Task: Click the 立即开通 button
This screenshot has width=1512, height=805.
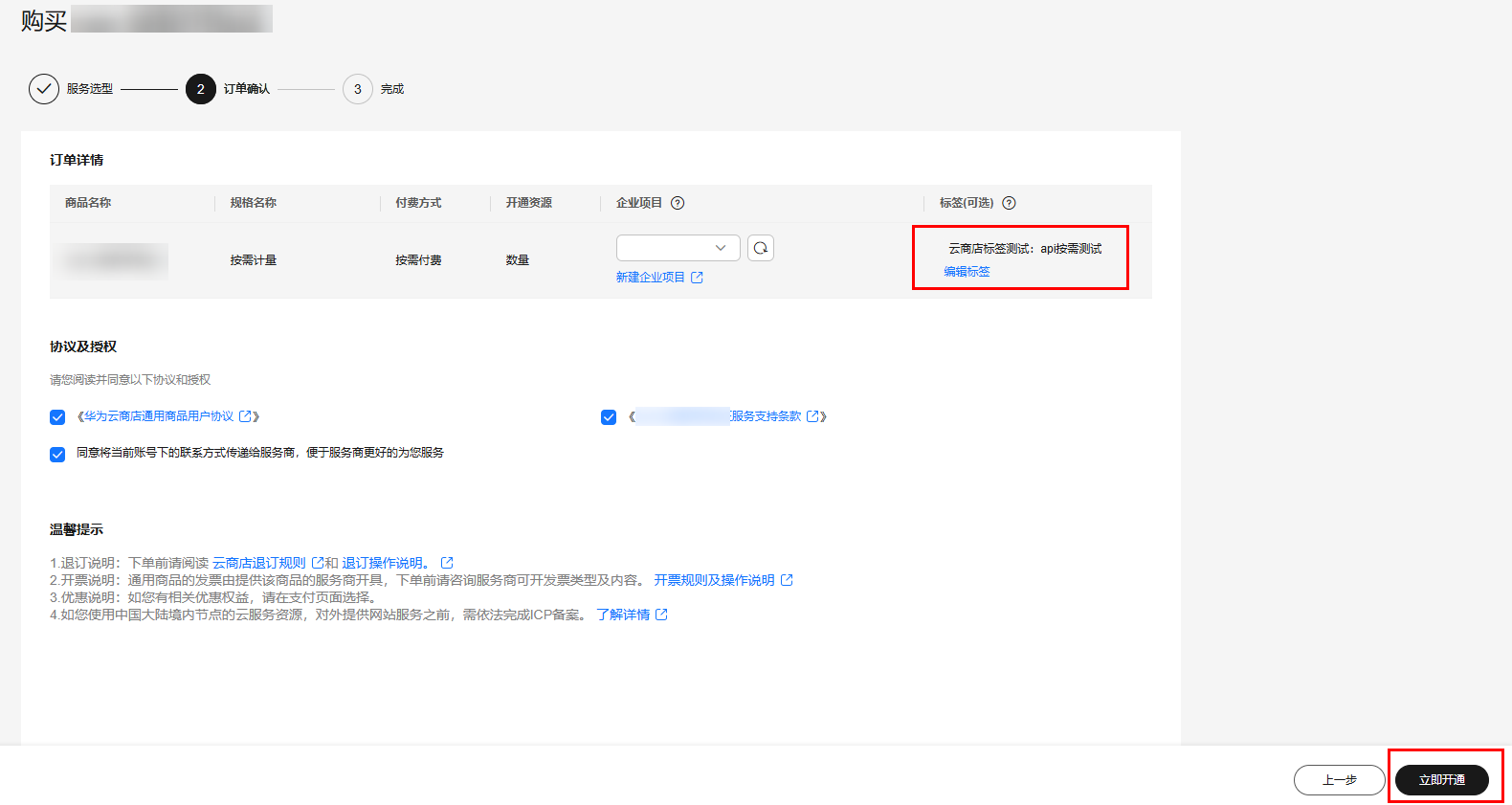Action: 1442,780
